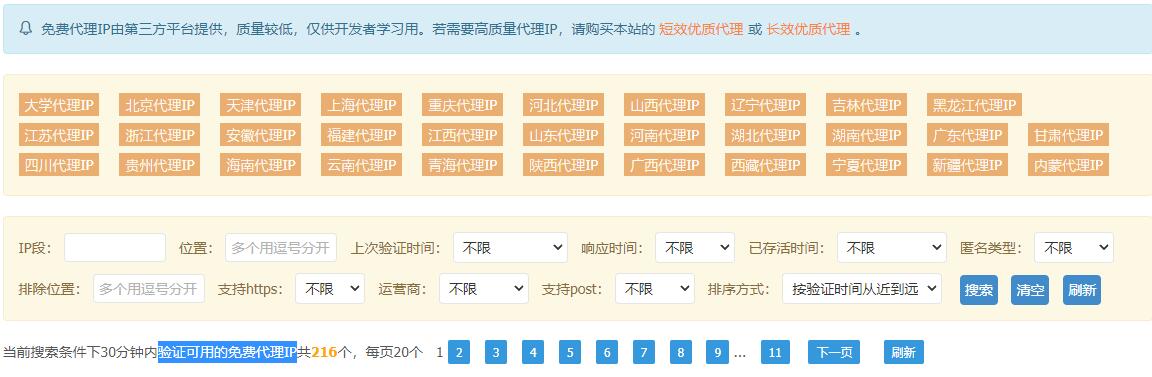Select 山西代理IP tag
The width and height of the screenshot is (1152, 377).
point(664,105)
